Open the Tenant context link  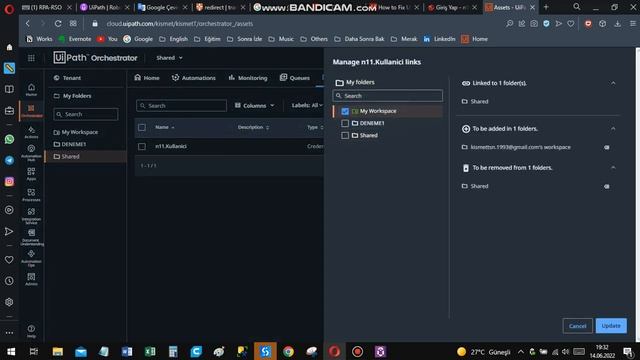point(68,78)
